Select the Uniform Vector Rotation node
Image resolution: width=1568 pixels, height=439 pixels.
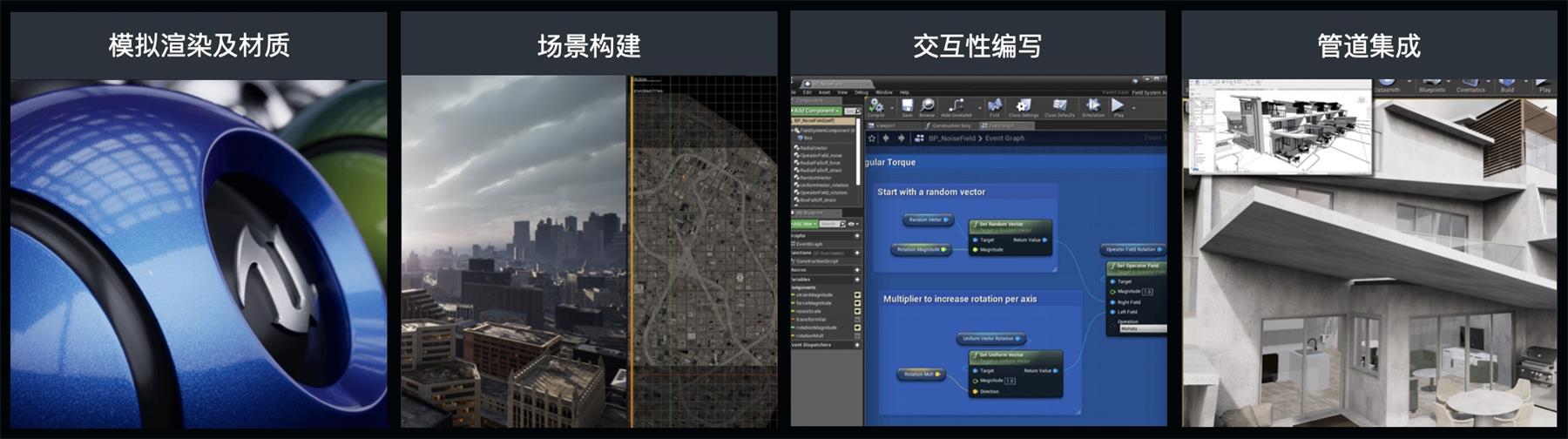[x=990, y=338]
